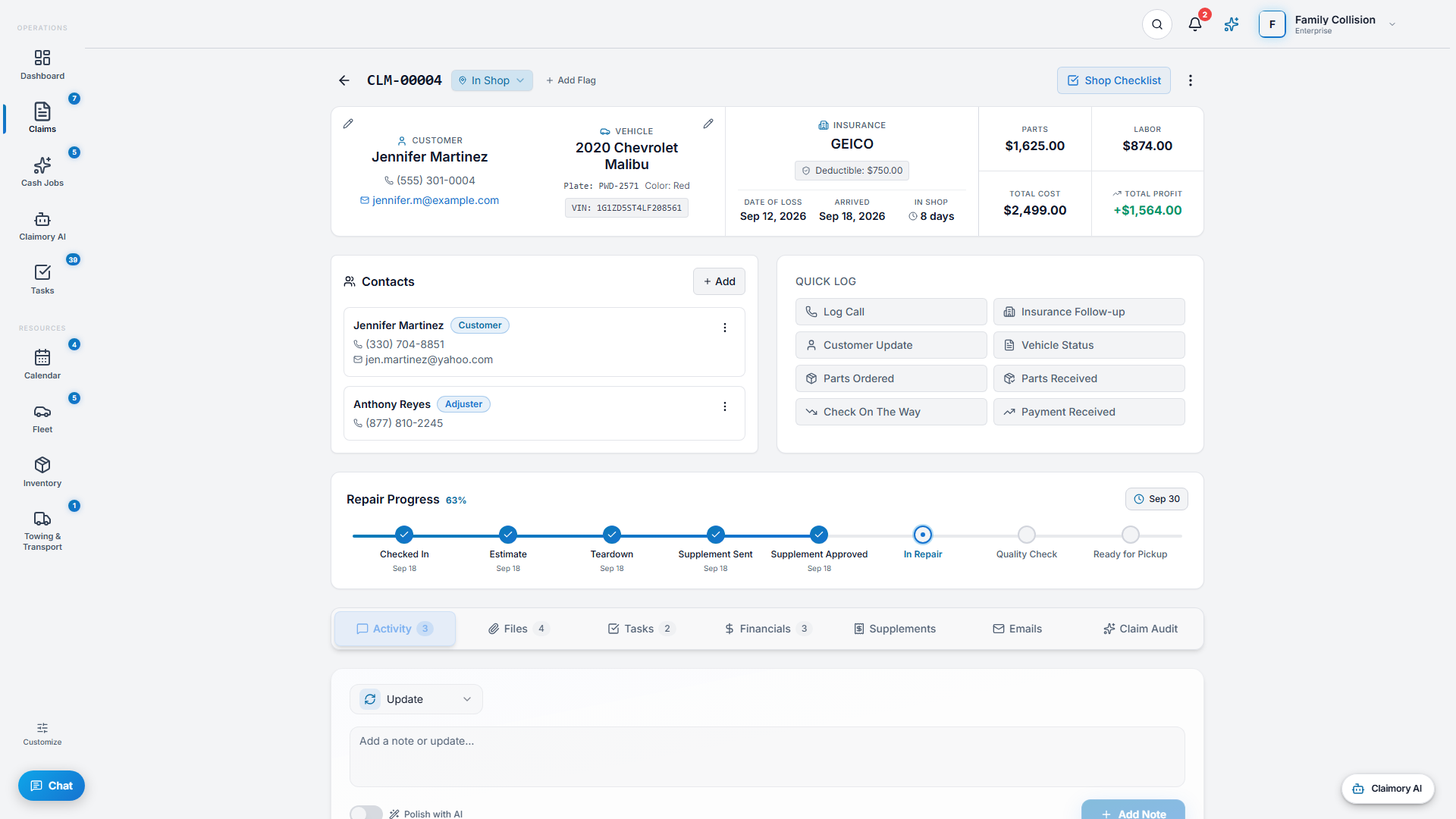Switch to the Claim Audit tab
This screenshot has width=1456, height=819.
click(1141, 629)
